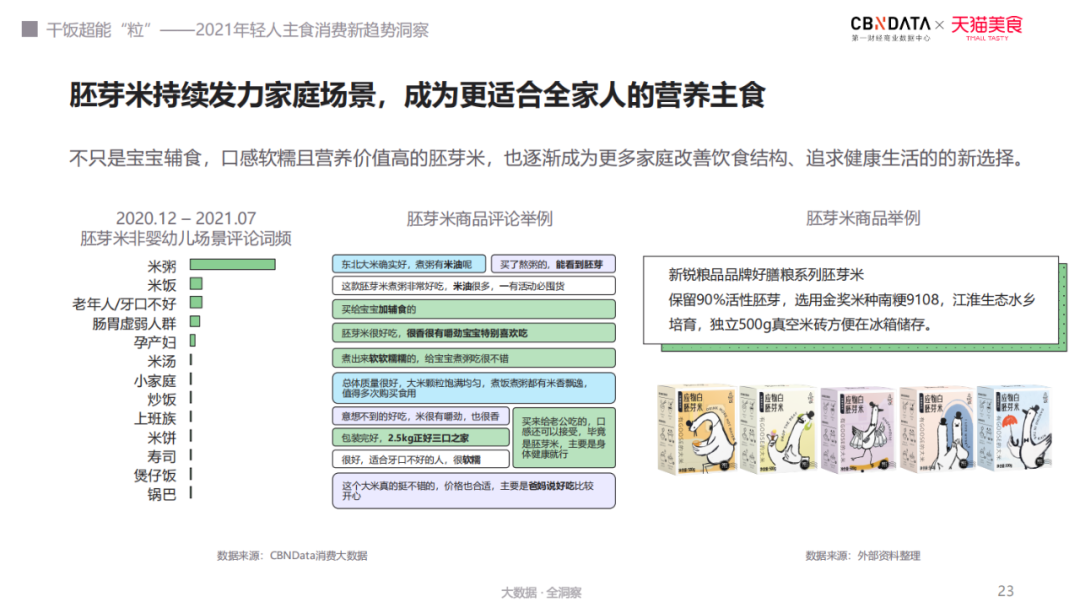Select the line 新锐粮品品牌好膳粮系列胚芽米
1080x613 pixels.
pos(766,275)
